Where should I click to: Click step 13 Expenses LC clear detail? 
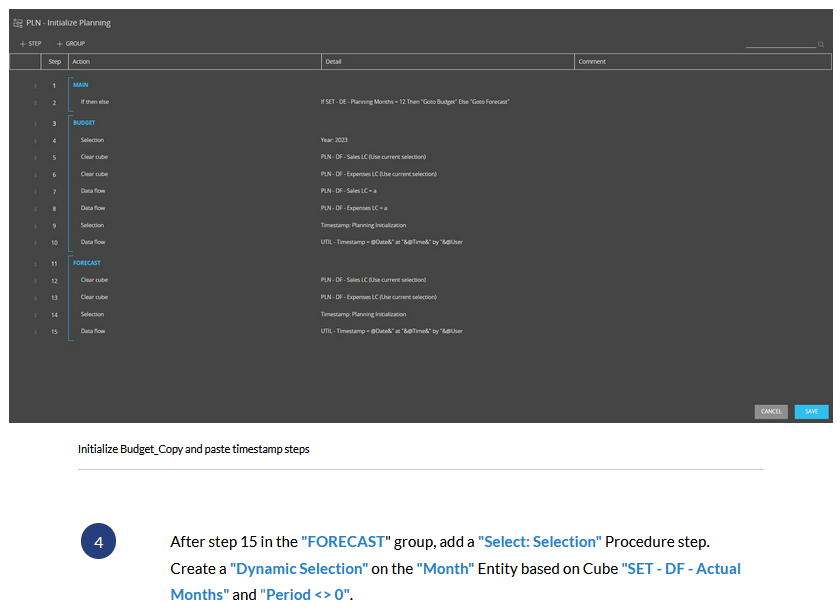click(x=379, y=297)
